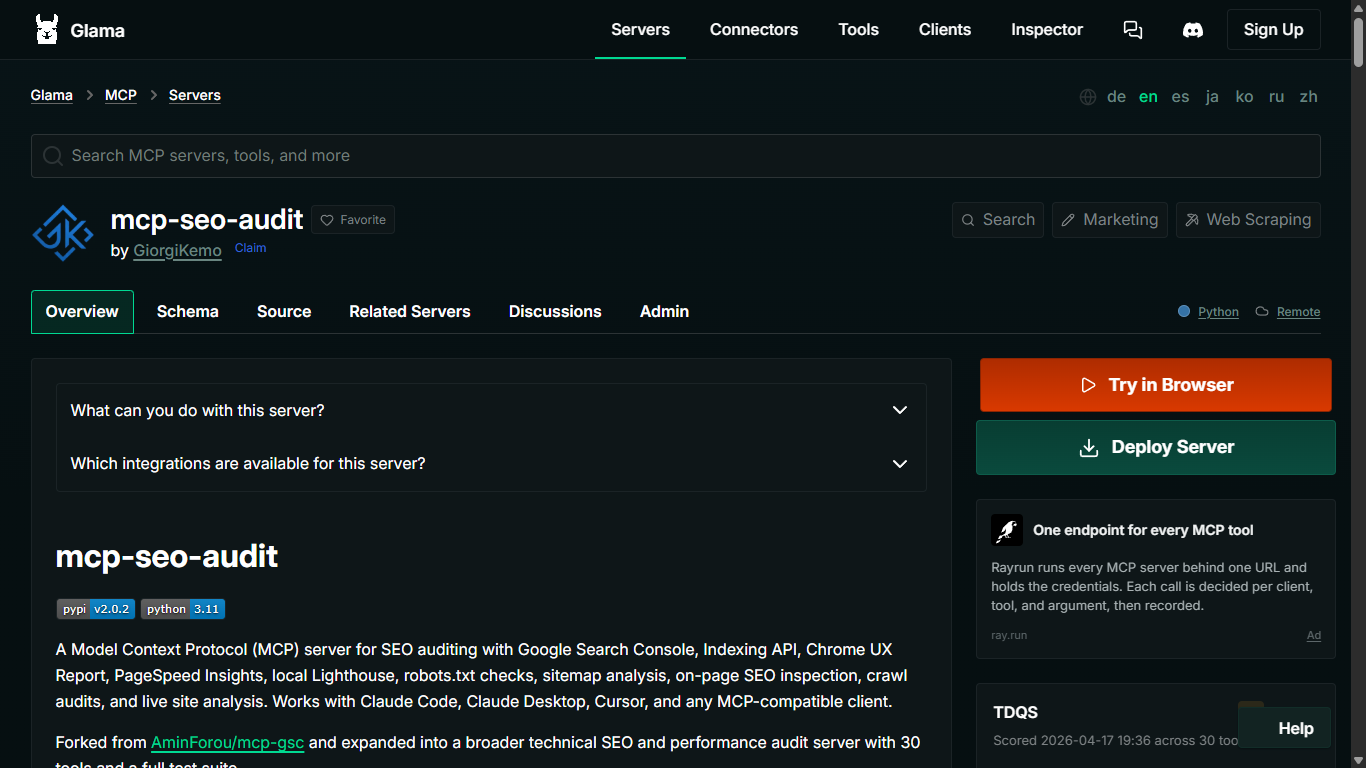Switch language to ja
This screenshot has width=1366, height=768.
1212,97
